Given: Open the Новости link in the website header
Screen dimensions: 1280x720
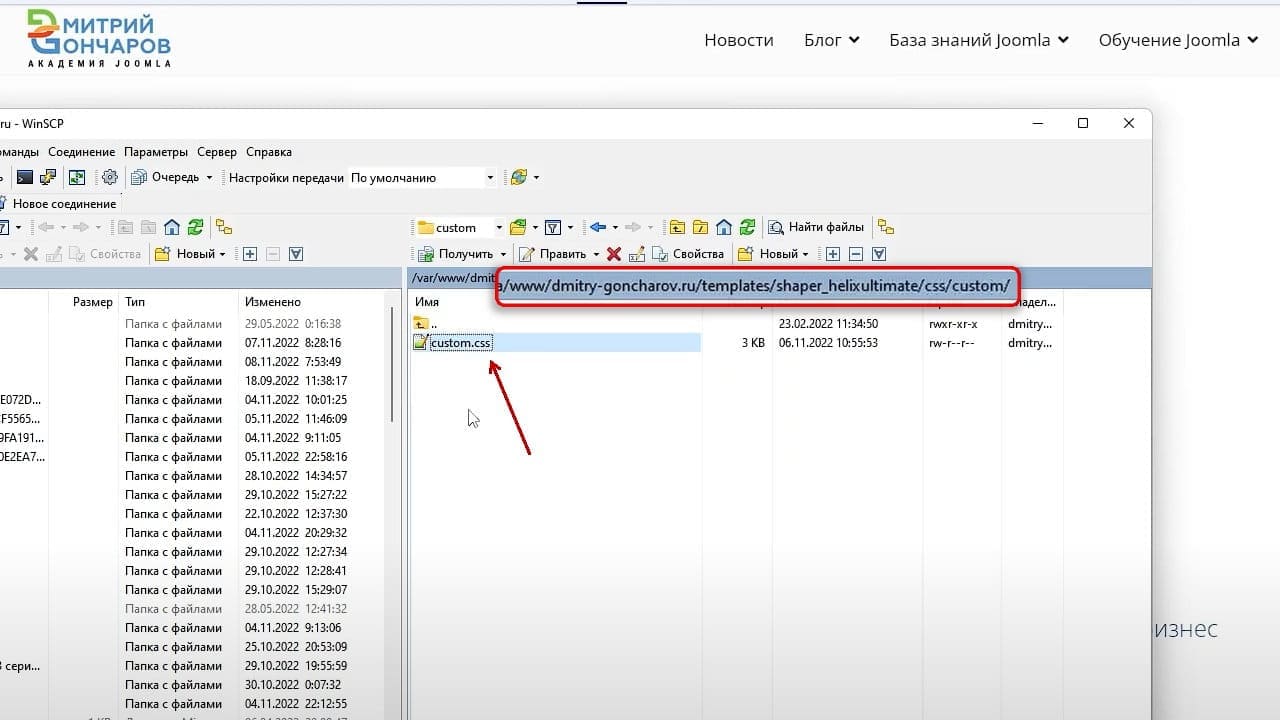Looking at the screenshot, I should tap(739, 40).
